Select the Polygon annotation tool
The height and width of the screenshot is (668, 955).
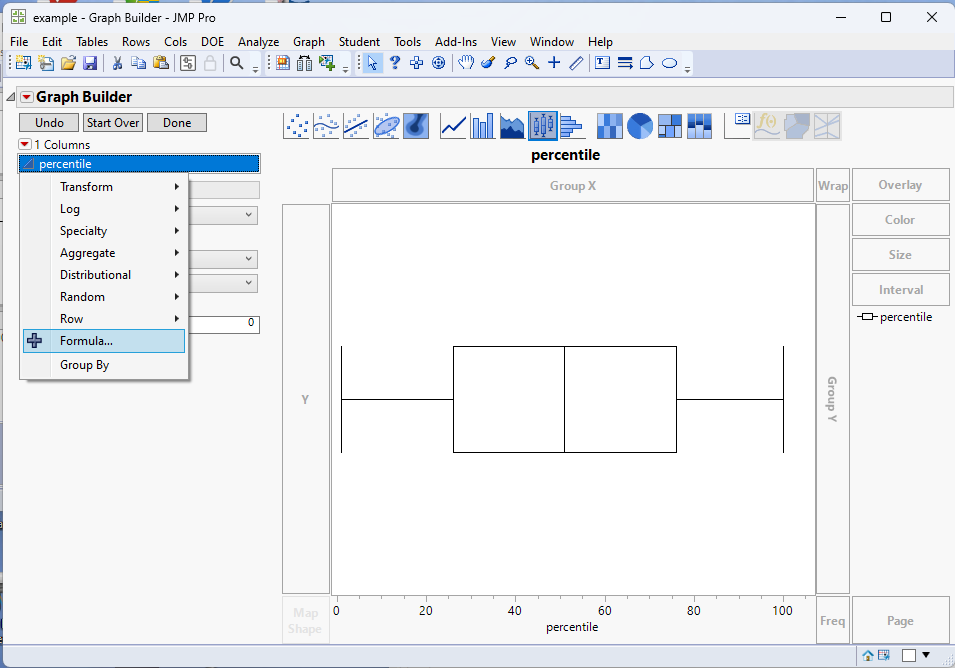click(647, 63)
